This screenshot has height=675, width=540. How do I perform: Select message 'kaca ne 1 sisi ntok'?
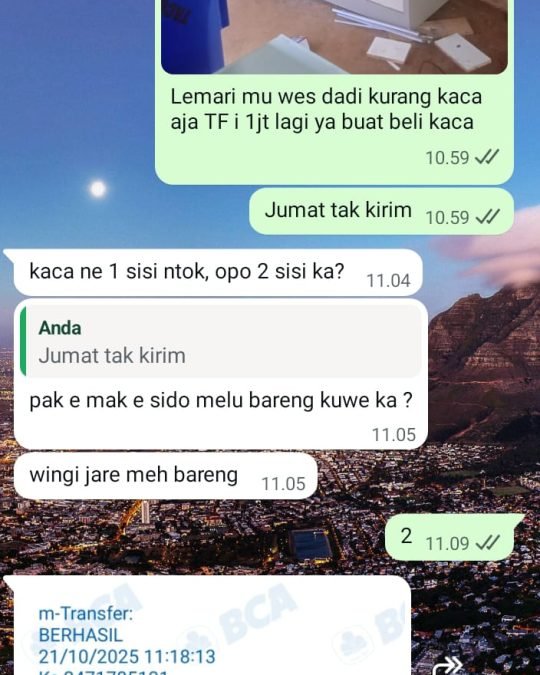(218, 272)
